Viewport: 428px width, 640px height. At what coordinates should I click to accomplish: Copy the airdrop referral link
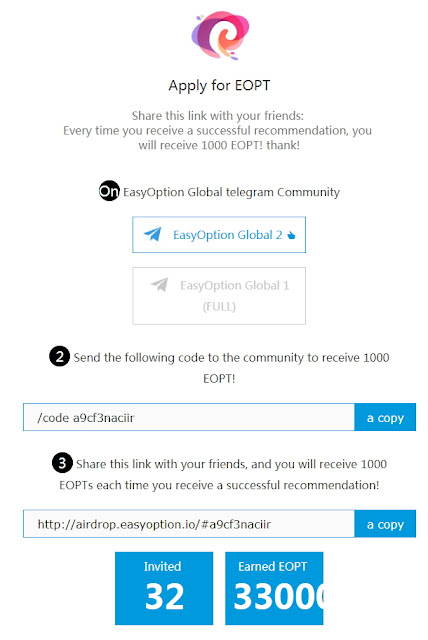[385, 524]
